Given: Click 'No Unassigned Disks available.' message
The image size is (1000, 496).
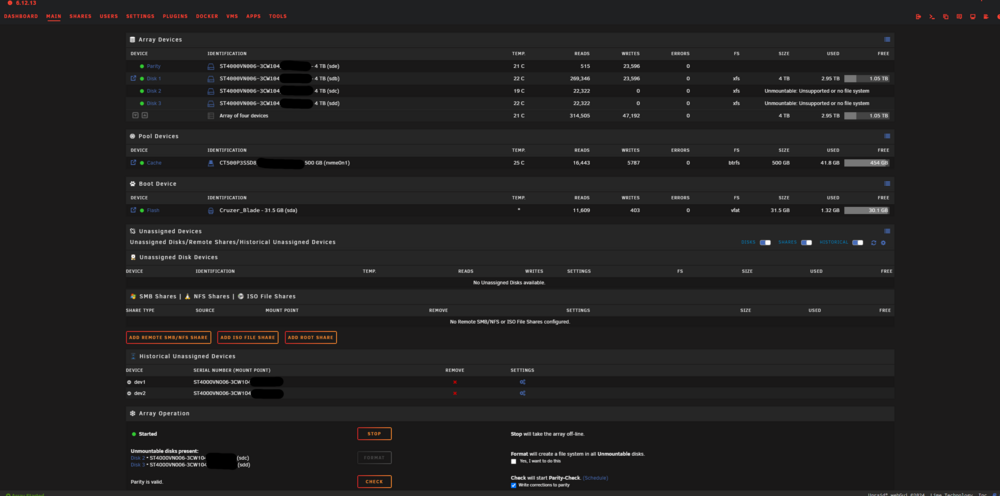Looking at the screenshot, I should [x=510, y=282].
